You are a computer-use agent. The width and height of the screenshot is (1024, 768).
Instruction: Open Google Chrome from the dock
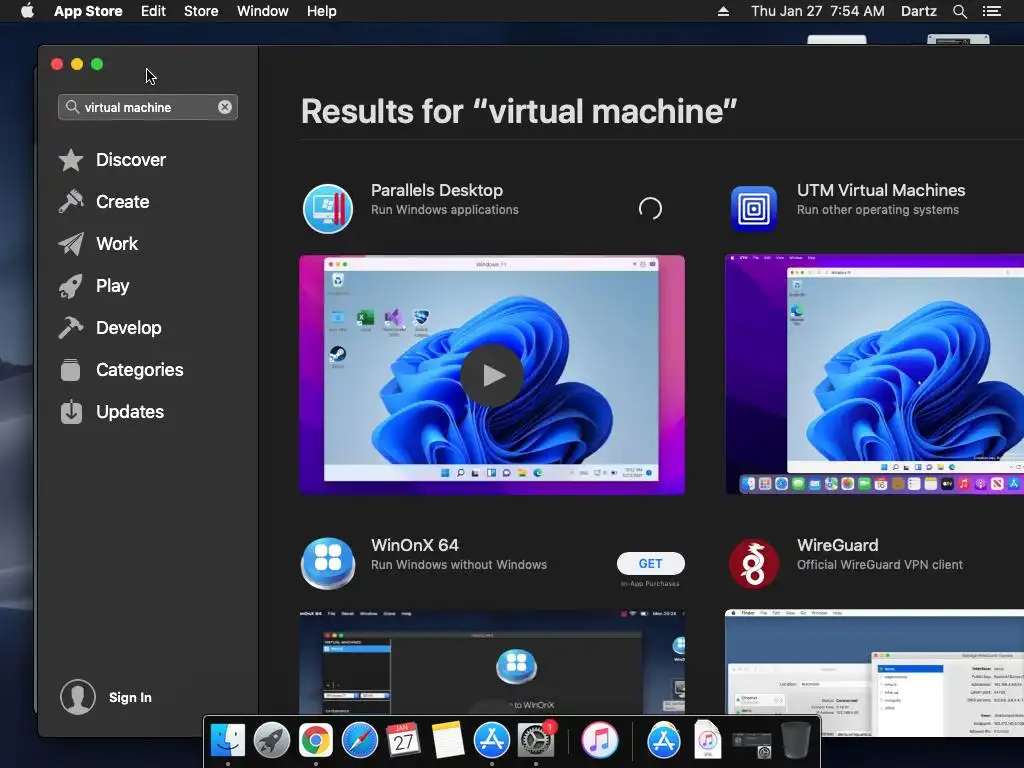tap(315, 741)
